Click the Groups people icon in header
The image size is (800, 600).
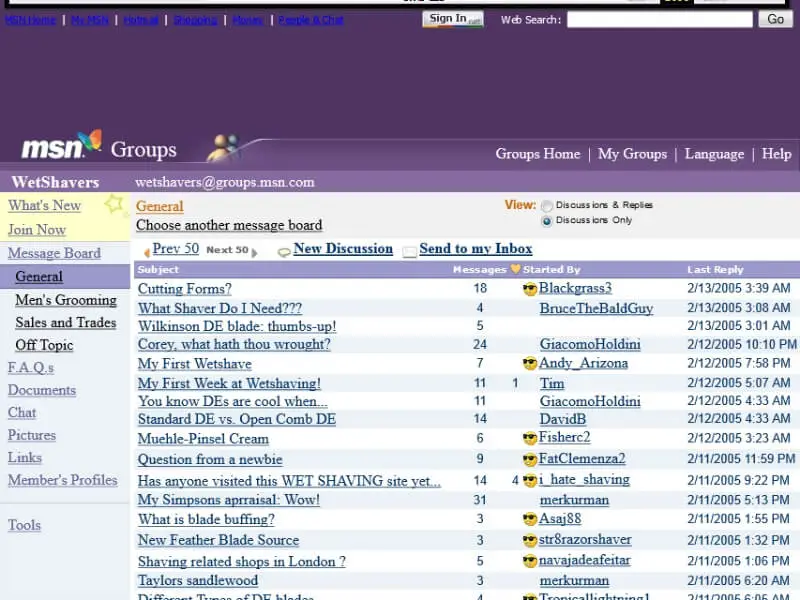point(223,147)
